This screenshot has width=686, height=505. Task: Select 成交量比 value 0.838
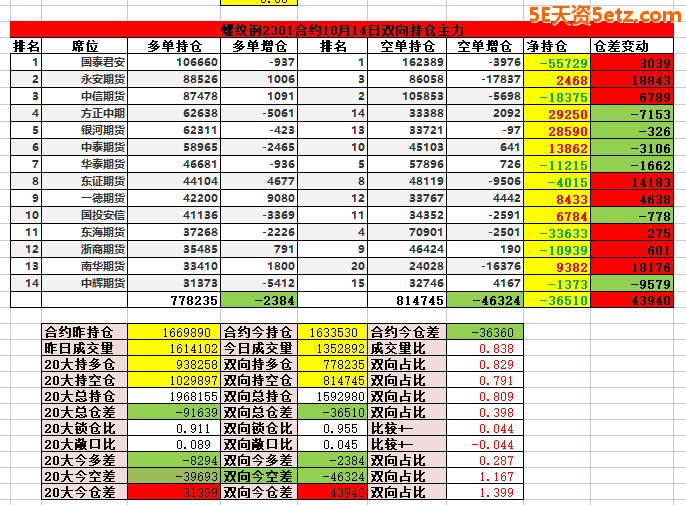pyautogui.click(x=485, y=348)
